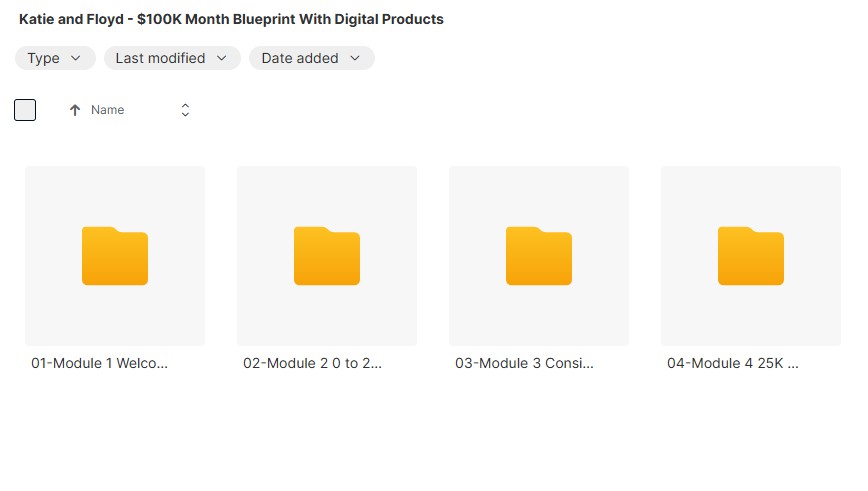Tick the select-all checkbox
This screenshot has height=491, width=868.
coord(25,110)
